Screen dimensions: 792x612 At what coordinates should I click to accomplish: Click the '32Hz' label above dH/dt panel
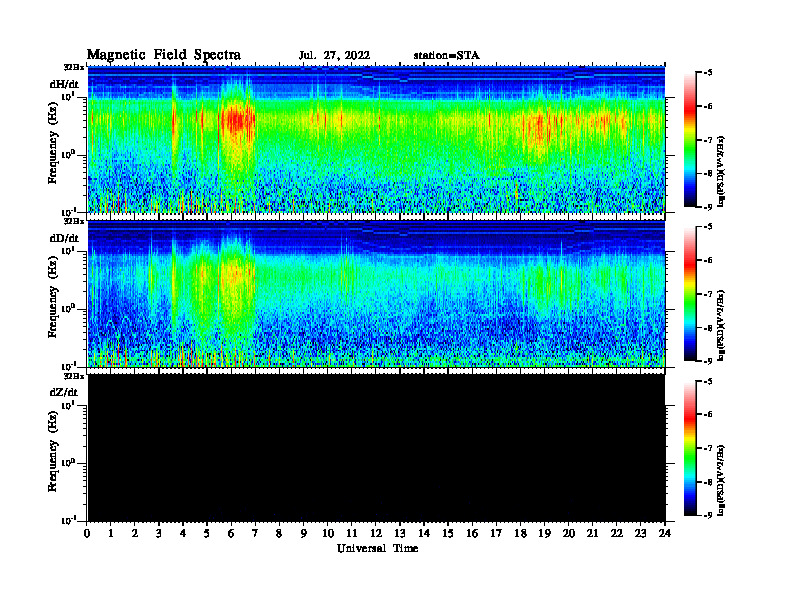coord(74,67)
